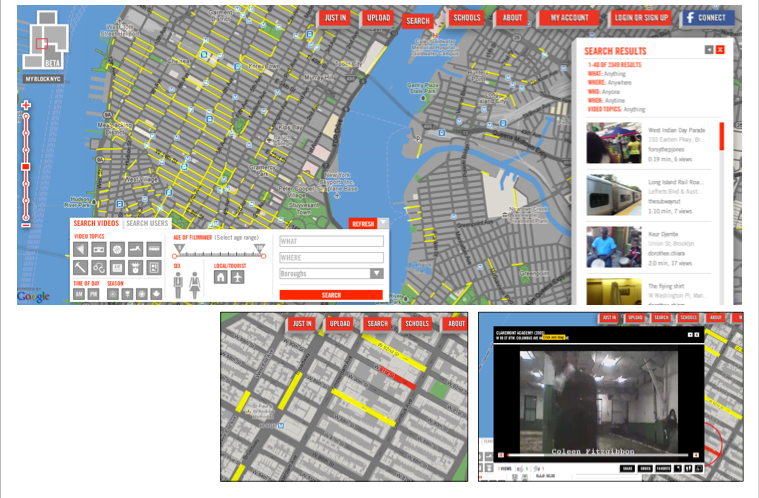The image size is (759, 498).
Task: Select the pizza slice video topic icon
Action: click(80, 249)
